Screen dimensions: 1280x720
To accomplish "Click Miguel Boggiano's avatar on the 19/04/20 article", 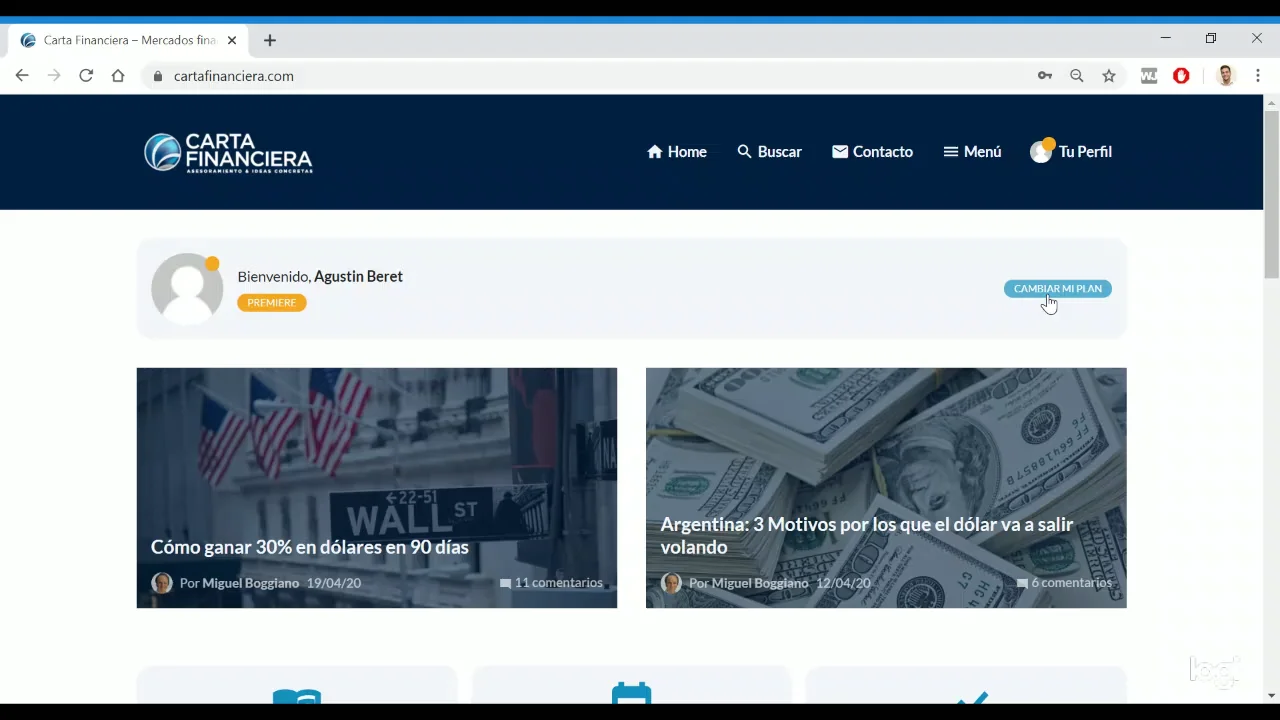I will [x=162, y=583].
